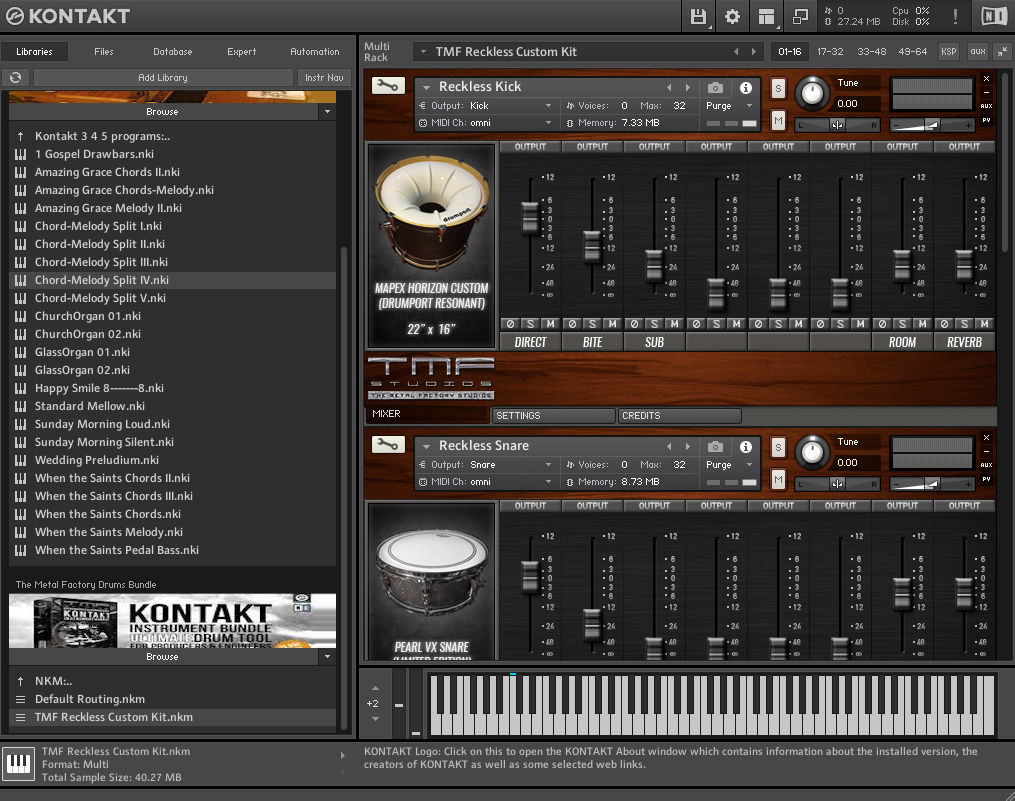Select previous multi rack preset arrow
Screen dimensions: 1015x801
click(736, 52)
